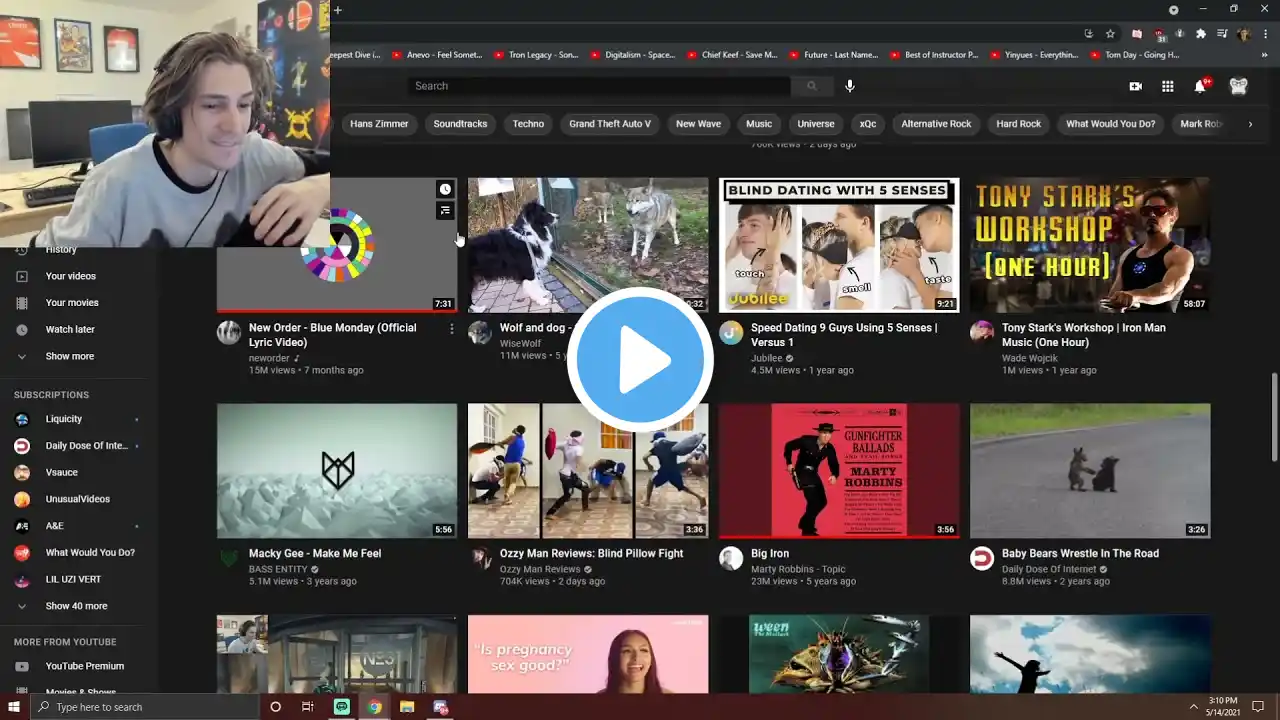1280x720 pixels.
Task: Click the Blind Dating With 5 Senses thumbnail
Action: tap(839, 245)
